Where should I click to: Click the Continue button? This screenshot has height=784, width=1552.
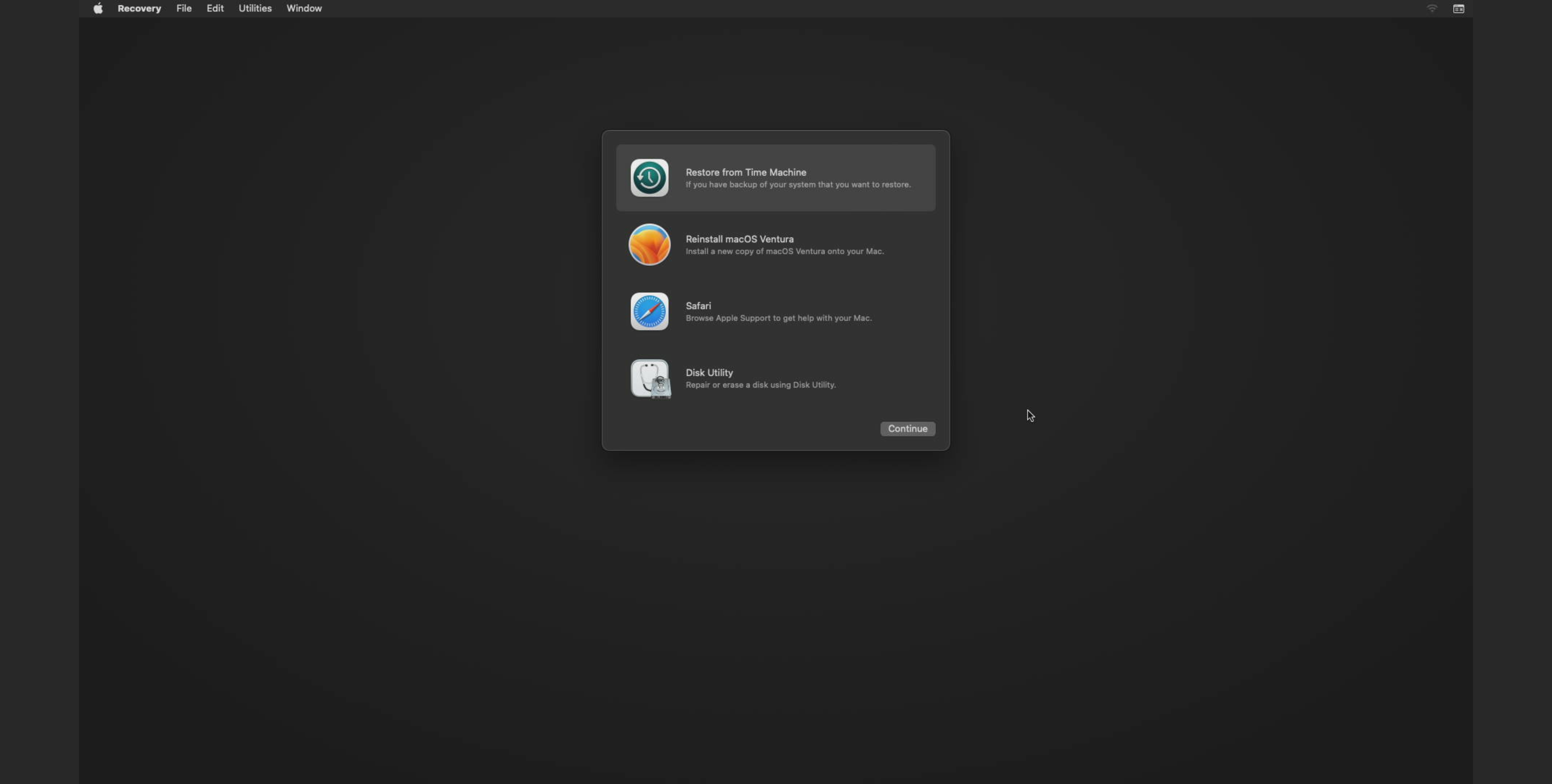pos(907,428)
